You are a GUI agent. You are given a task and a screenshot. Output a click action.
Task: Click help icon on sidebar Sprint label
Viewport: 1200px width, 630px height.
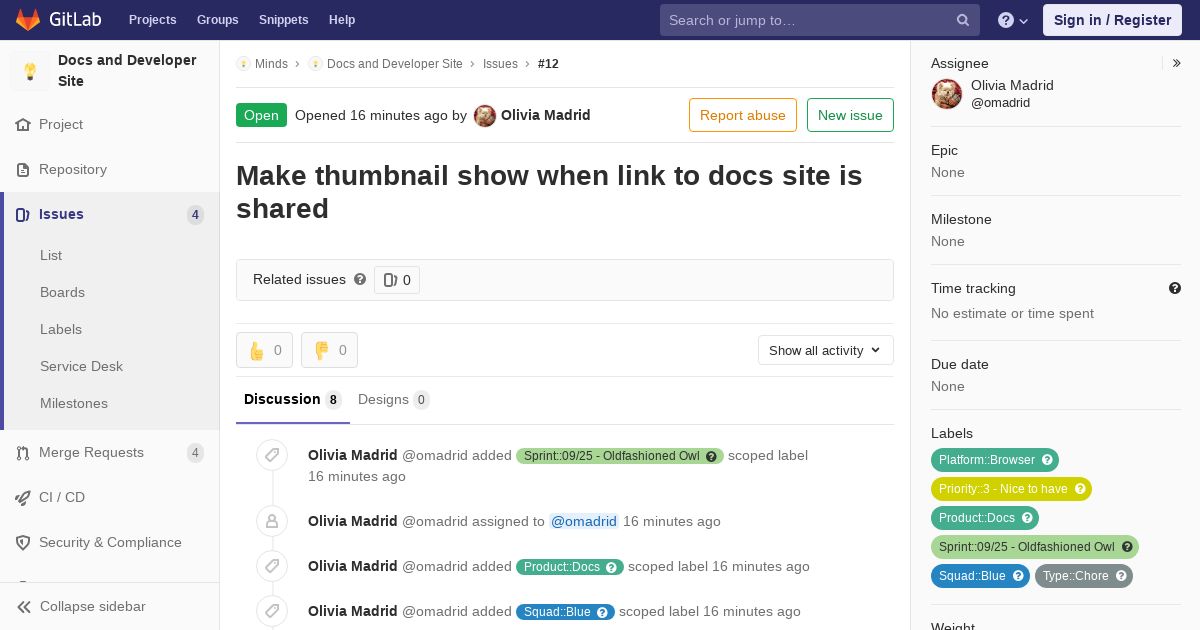(1127, 547)
